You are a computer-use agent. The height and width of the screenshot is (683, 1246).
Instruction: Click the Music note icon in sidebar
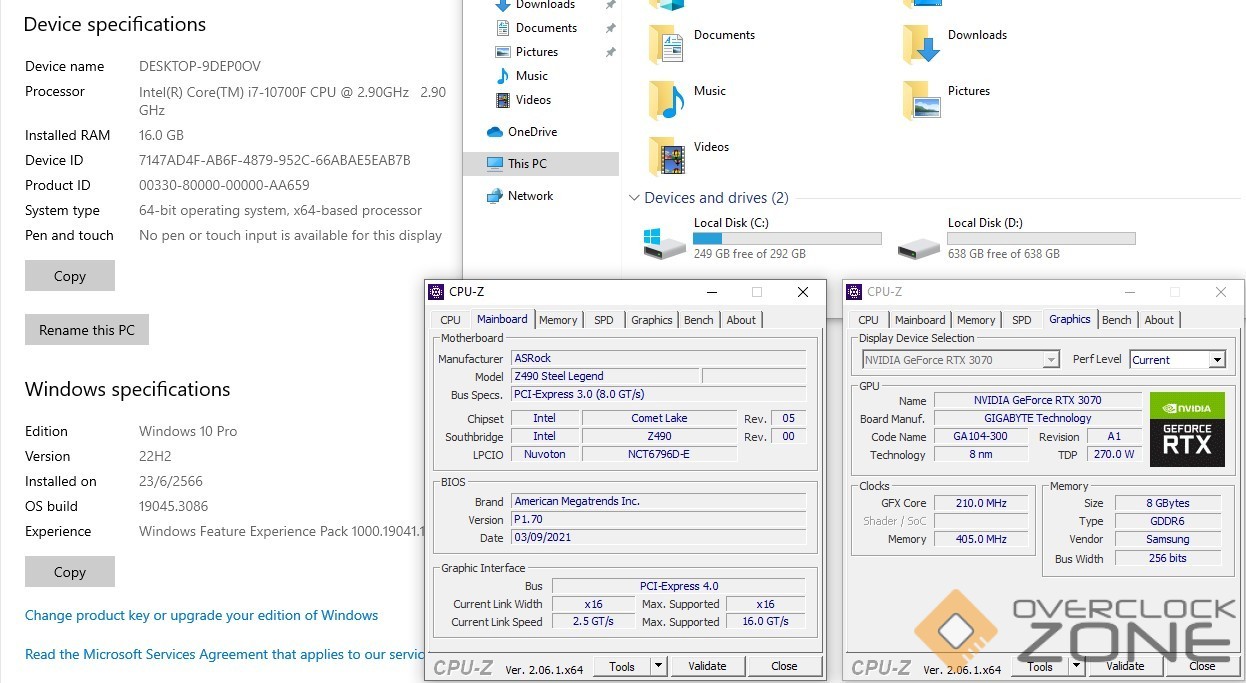pos(503,76)
